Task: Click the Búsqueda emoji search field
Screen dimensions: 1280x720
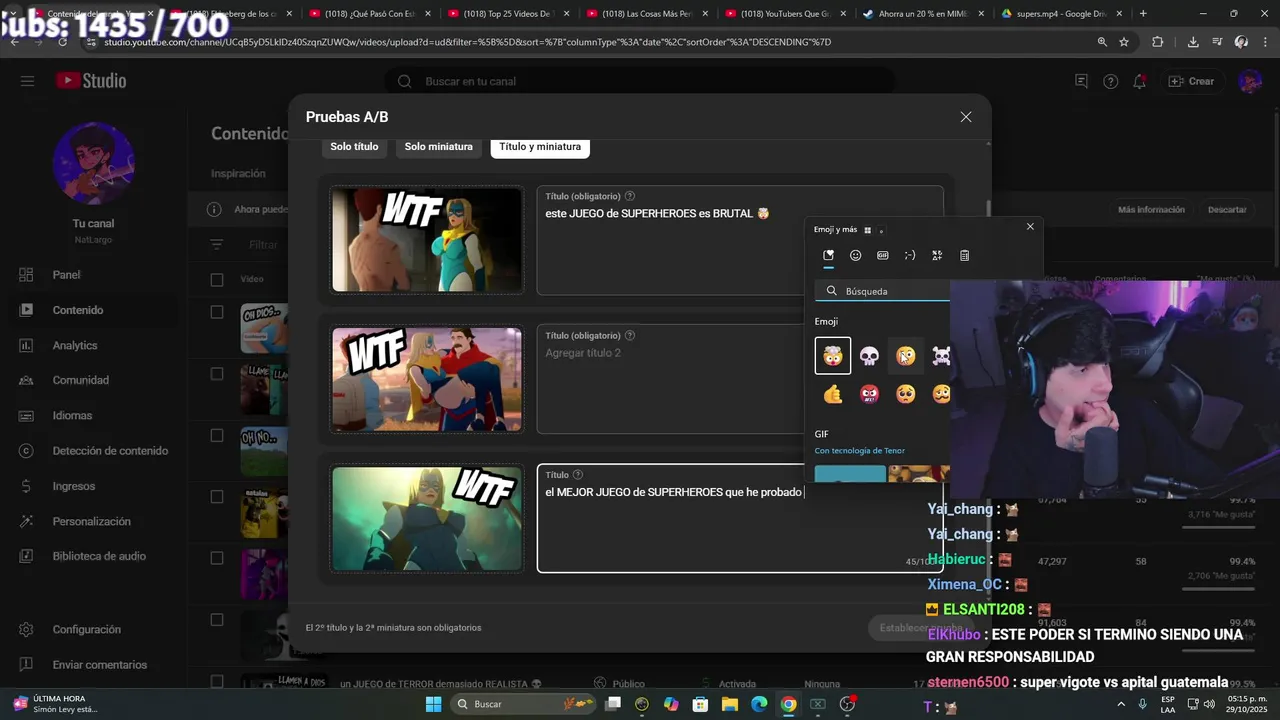Action: [883, 291]
